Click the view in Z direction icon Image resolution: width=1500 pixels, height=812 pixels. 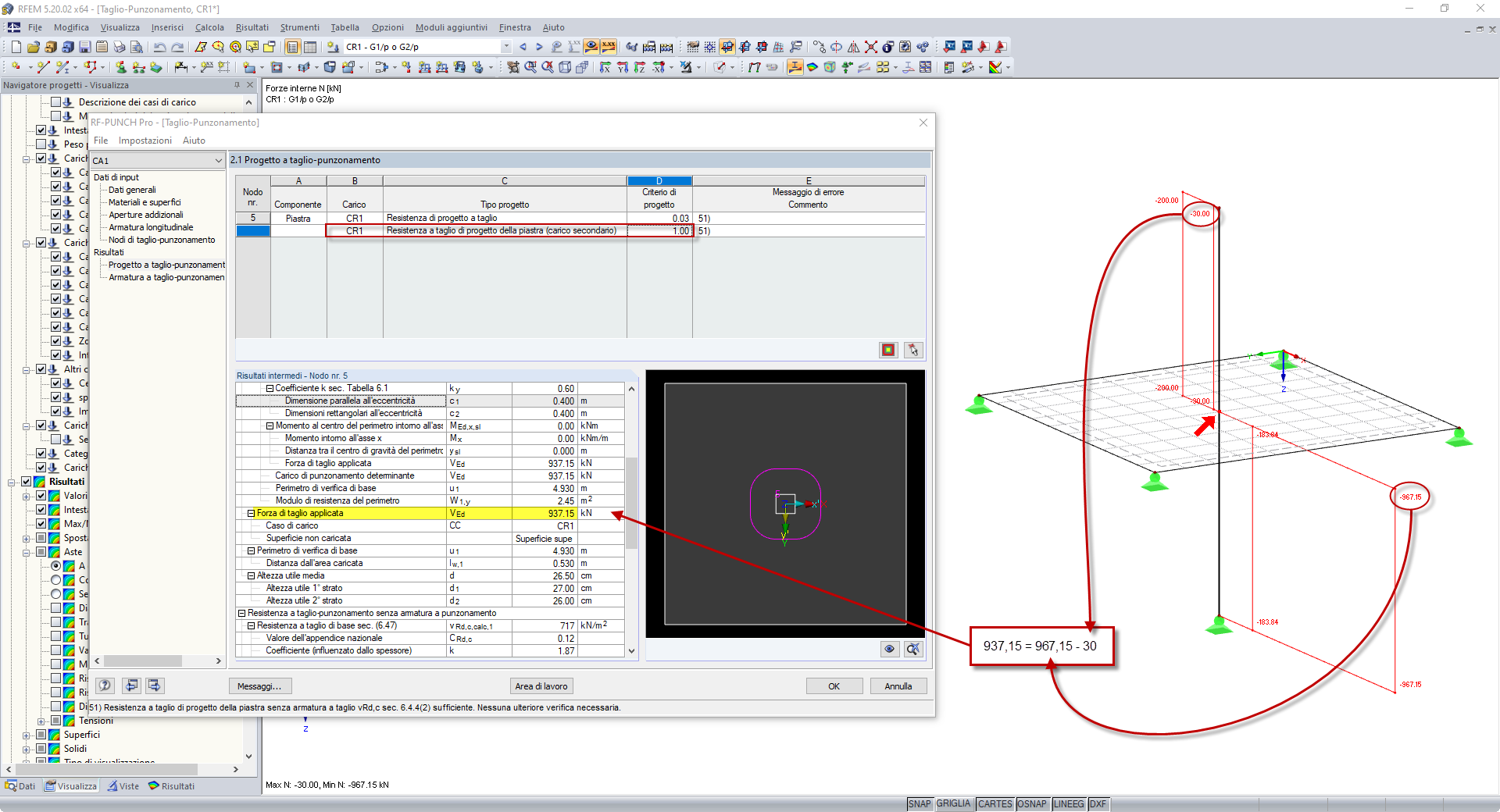pyautogui.click(x=640, y=67)
